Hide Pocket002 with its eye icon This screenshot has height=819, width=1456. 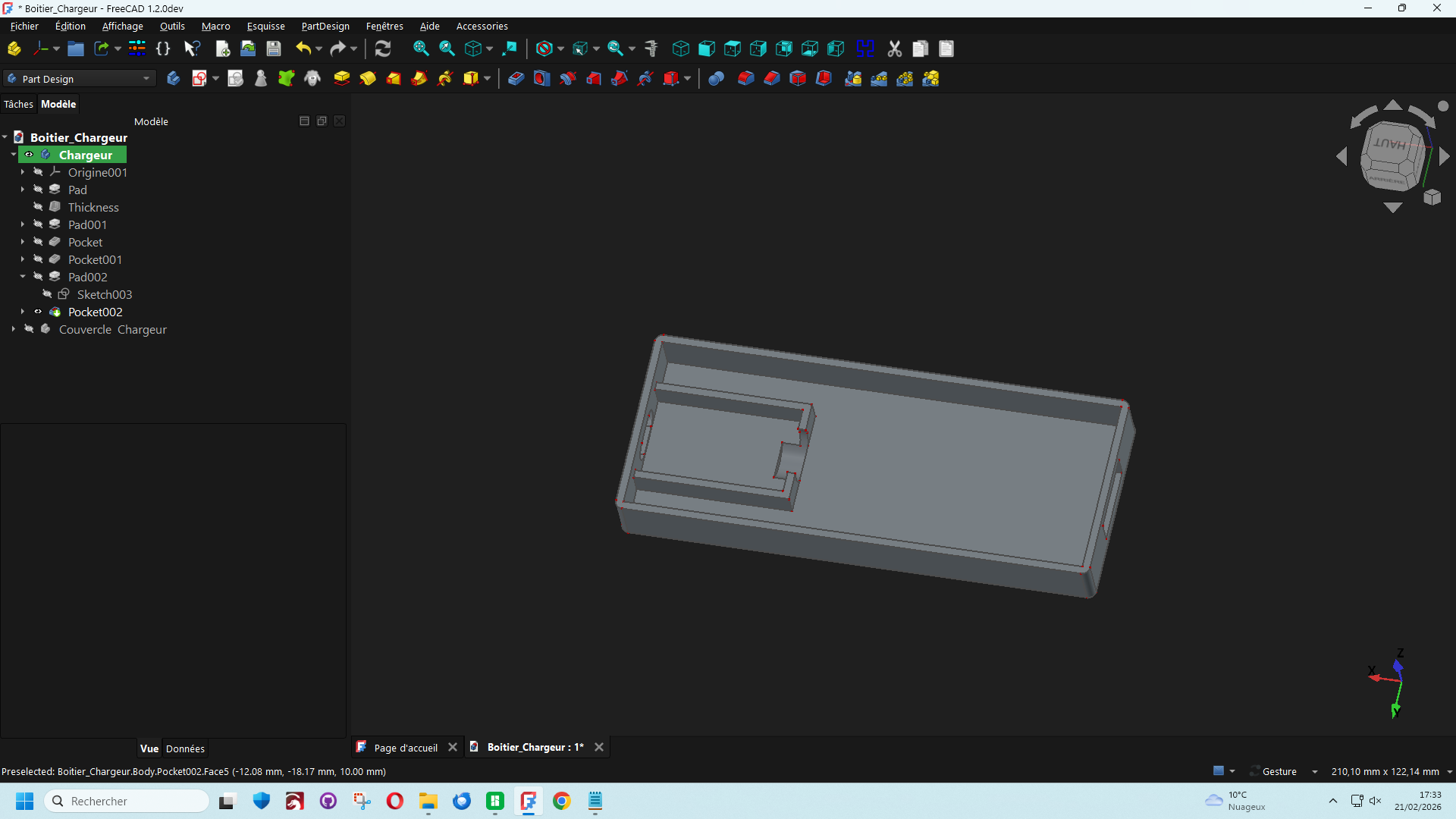pos(38,312)
